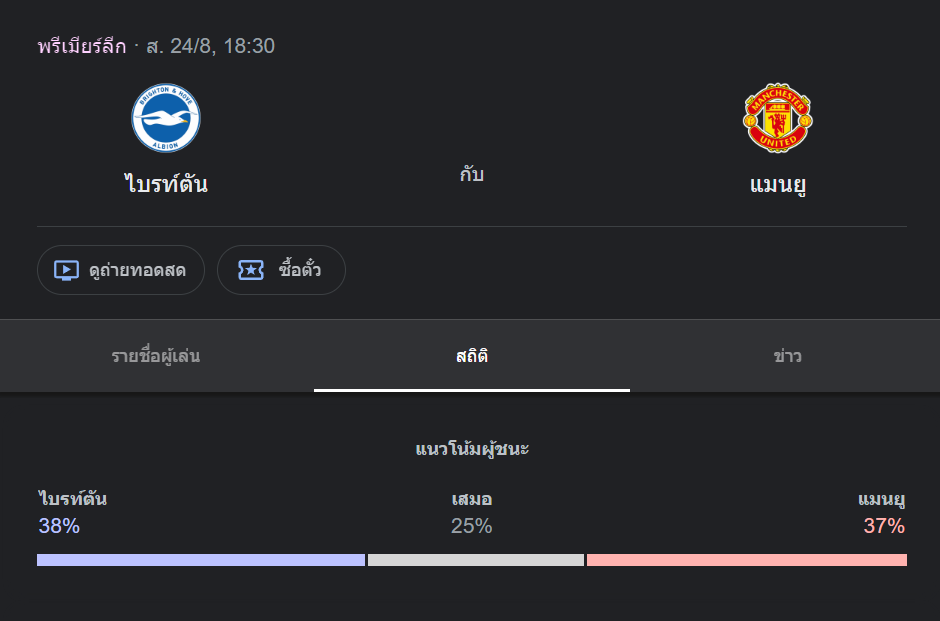The width and height of the screenshot is (940, 621).
Task: Click the live broadcast TV icon
Action: point(66,270)
